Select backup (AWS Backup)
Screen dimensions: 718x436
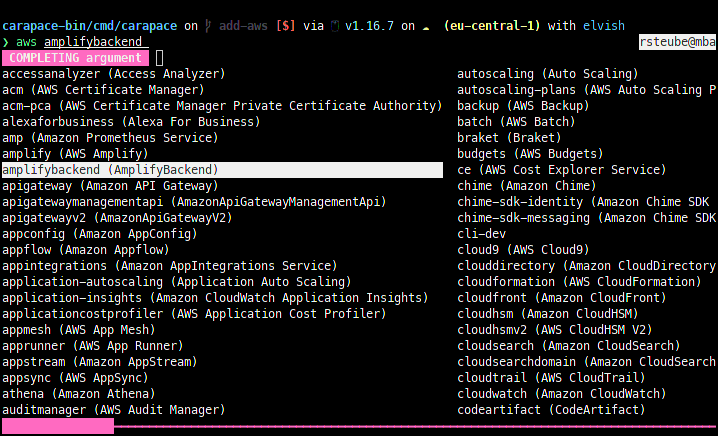[x=523, y=106]
